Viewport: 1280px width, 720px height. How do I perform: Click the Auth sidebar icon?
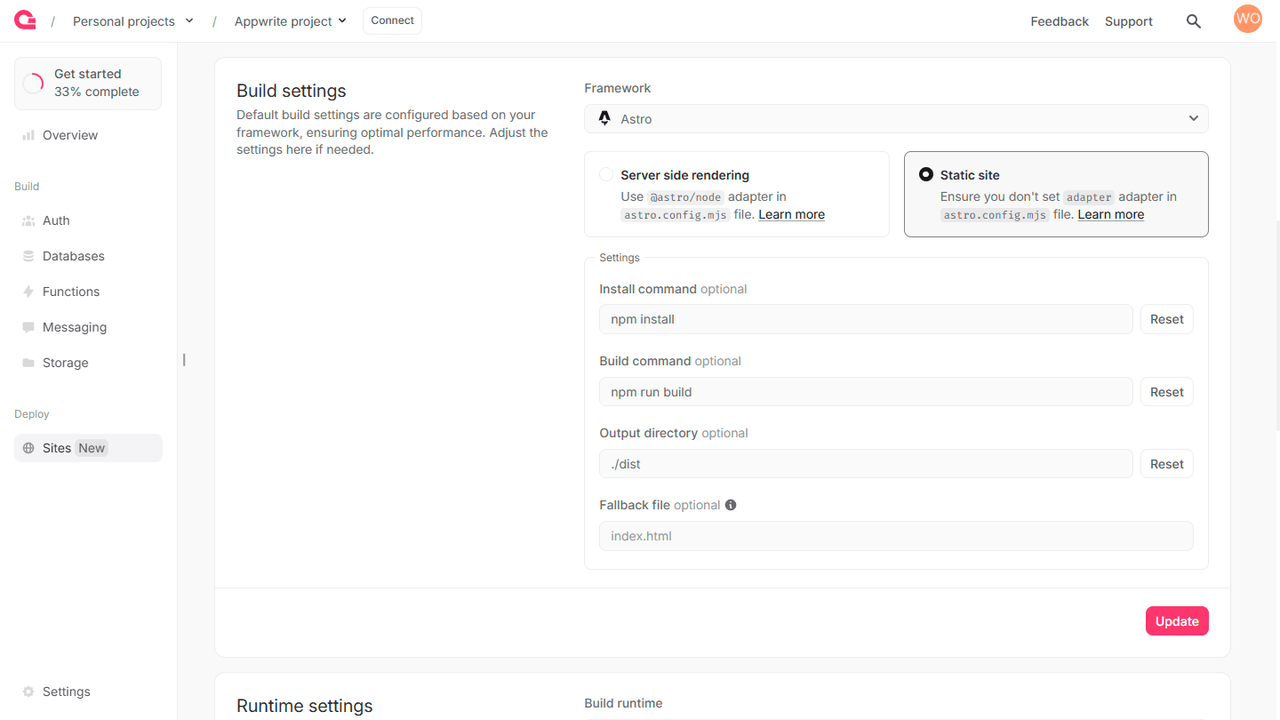coord(28,221)
